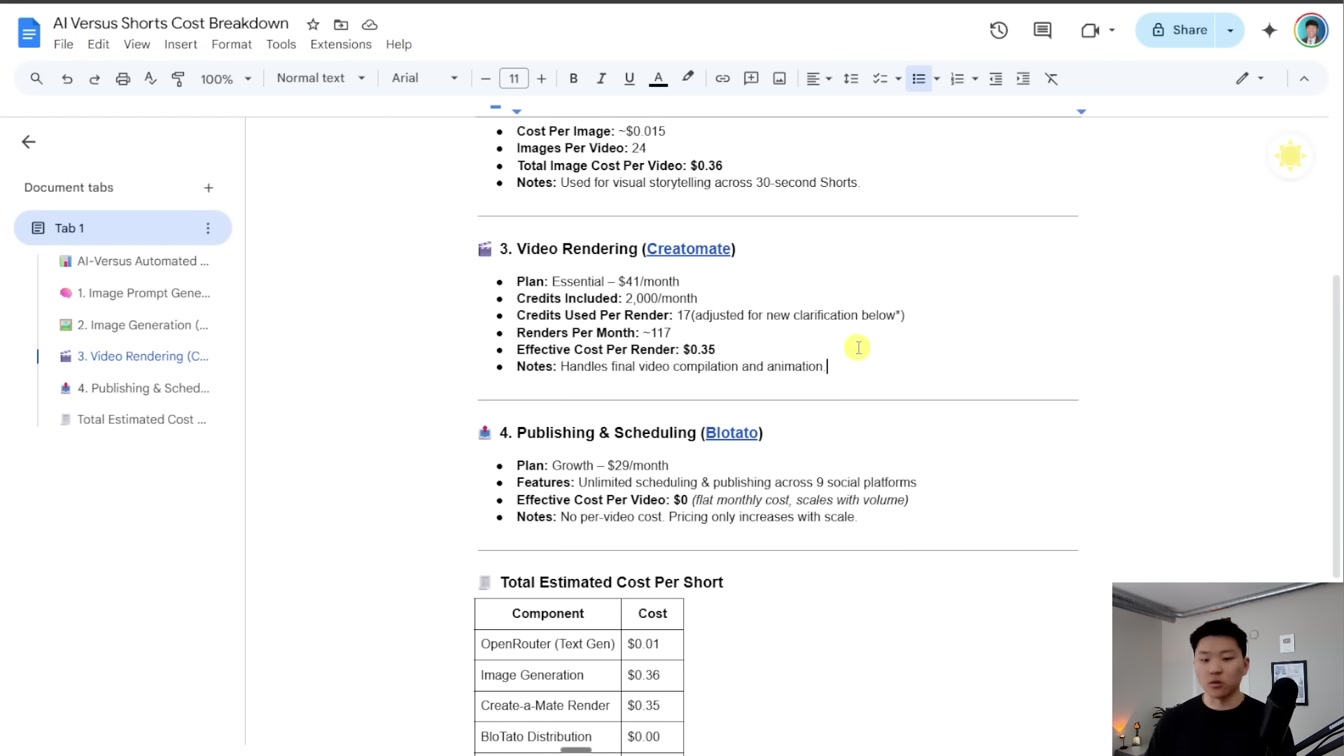This screenshot has width=1344, height=756.
Task: Run spelling and grammar check
Action: [151, 78]
